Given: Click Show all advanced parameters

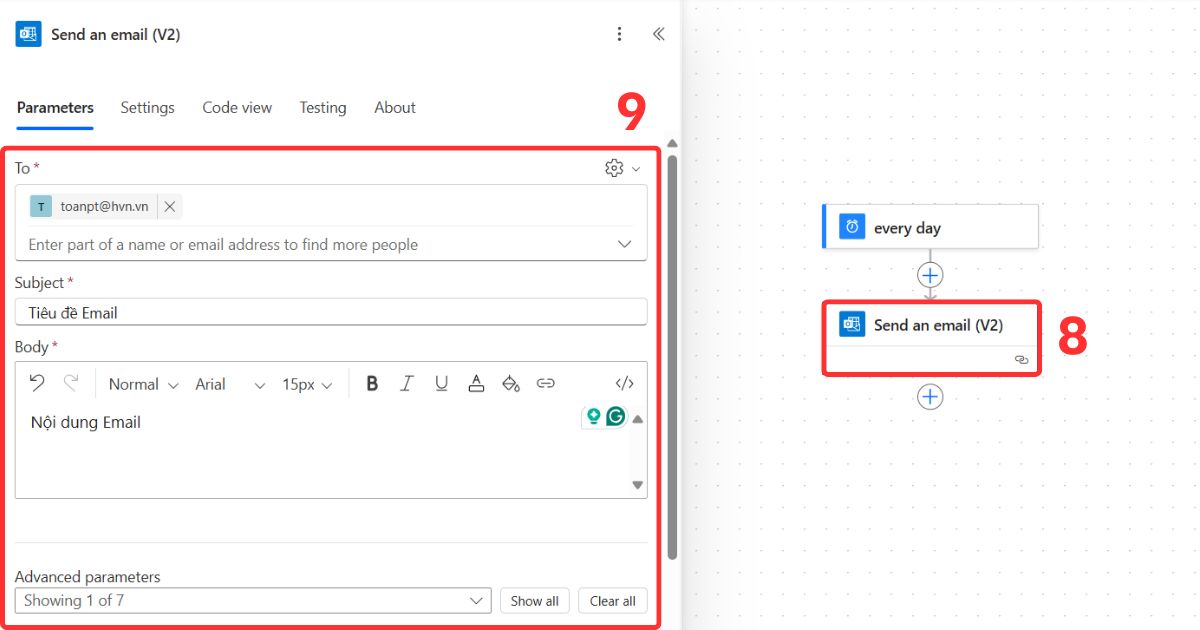Looking at the screenshot, I should click(x=534, y=600).
